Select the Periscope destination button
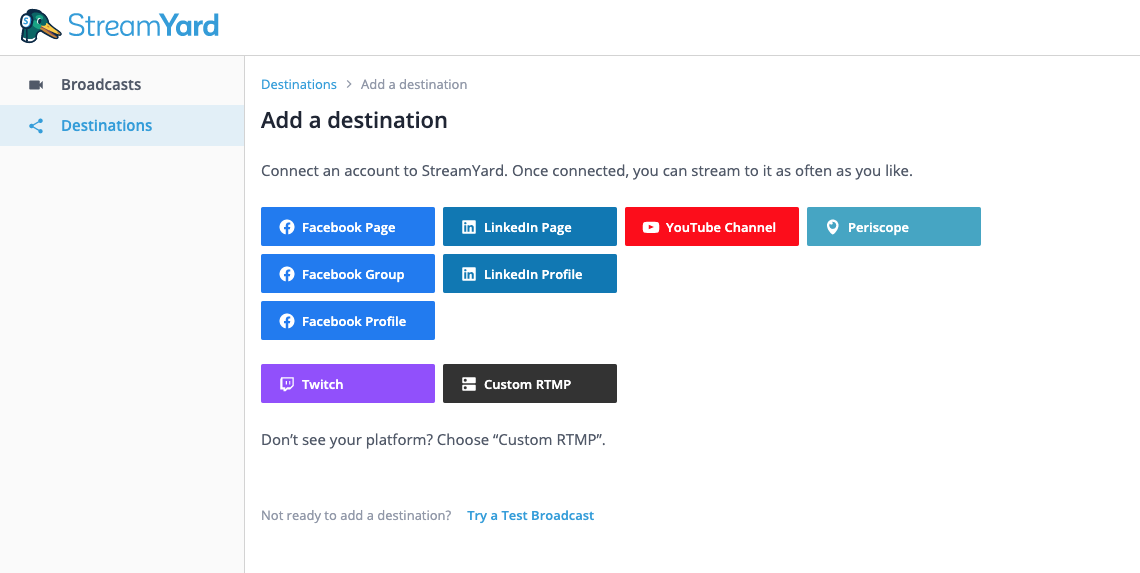The image size is (1140, 573). tap(894, 227)
